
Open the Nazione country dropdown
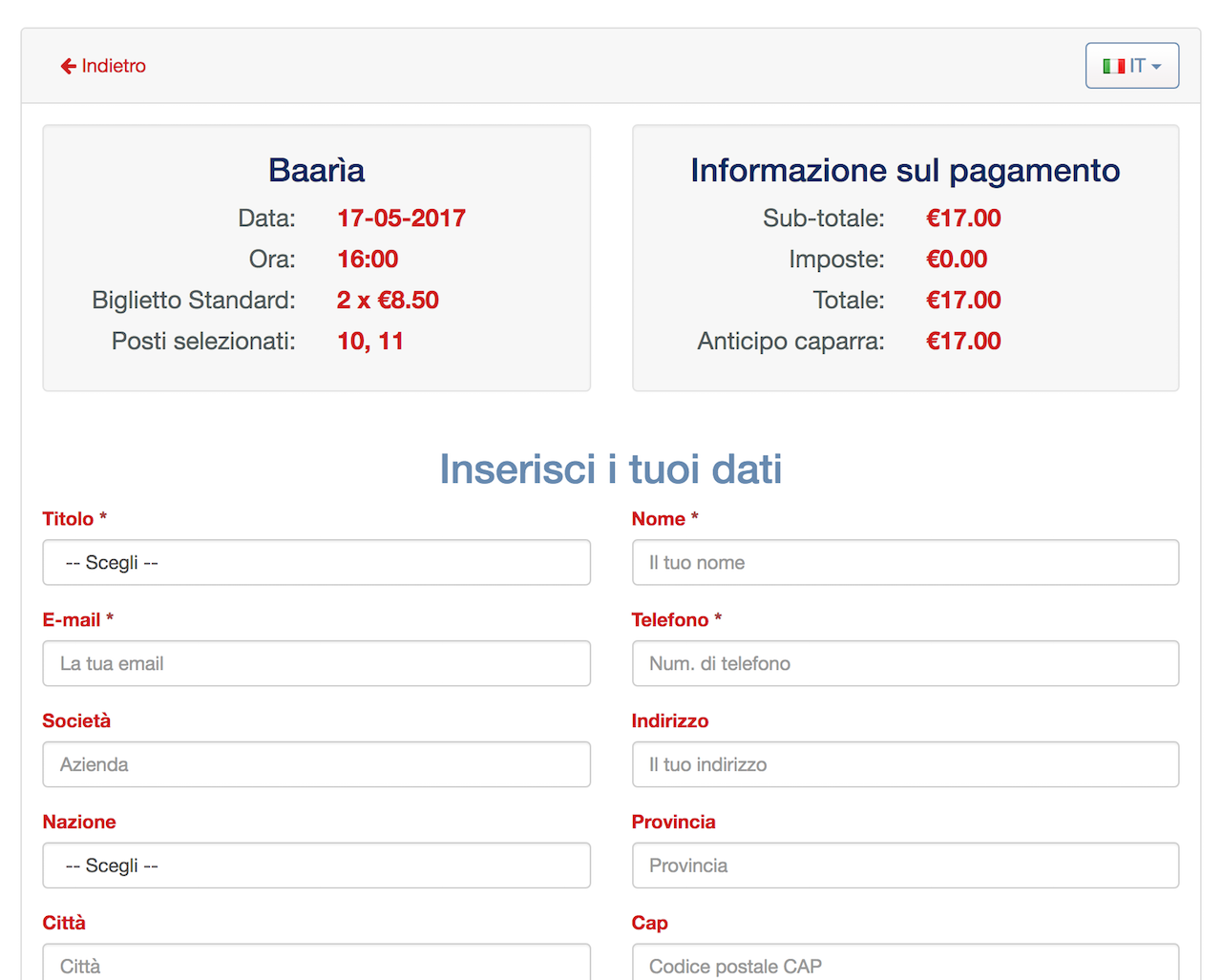coord(316,865)
